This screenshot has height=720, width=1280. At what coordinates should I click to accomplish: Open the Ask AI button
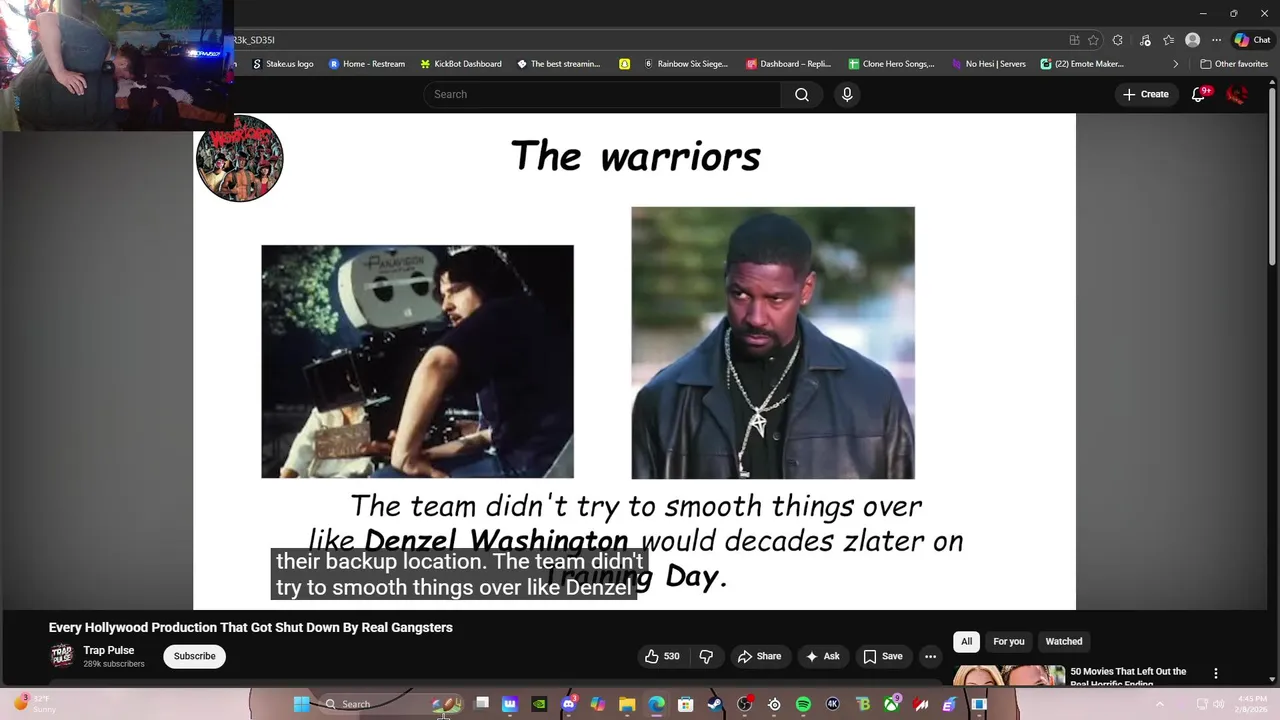(x=822, y=656)
